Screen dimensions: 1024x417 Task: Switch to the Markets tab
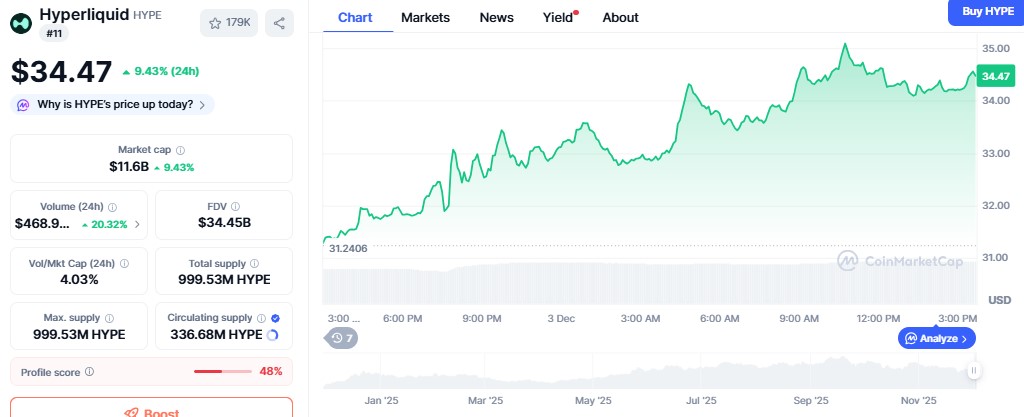click(425, 17)
